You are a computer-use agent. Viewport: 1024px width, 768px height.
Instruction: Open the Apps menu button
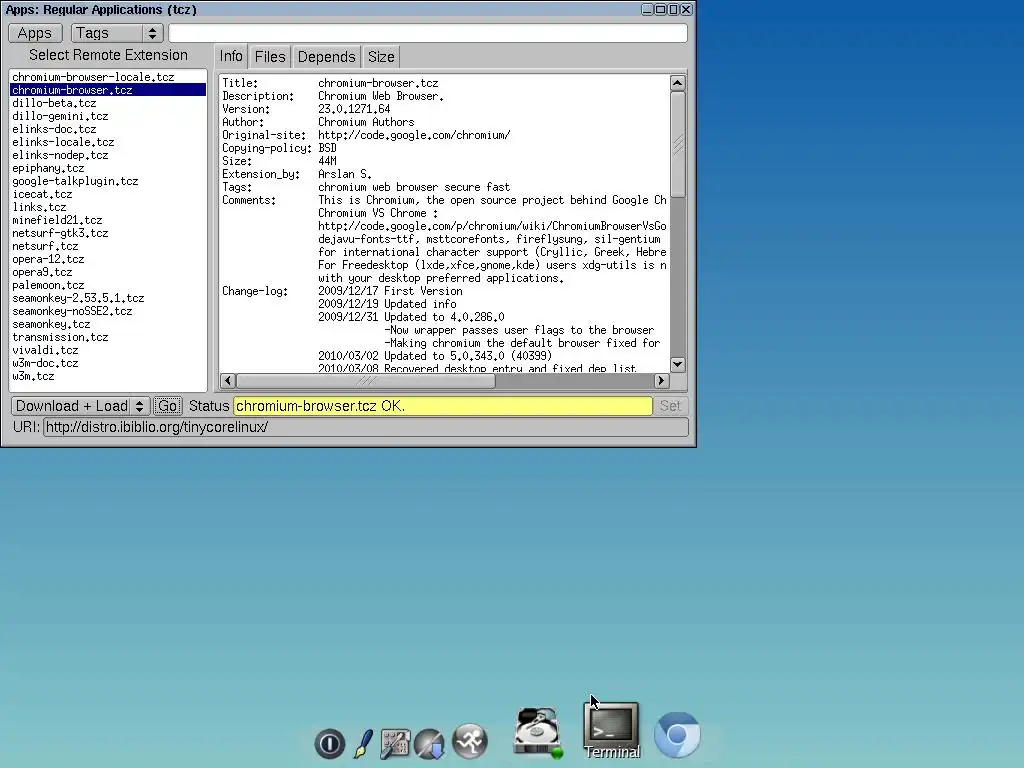35,33
